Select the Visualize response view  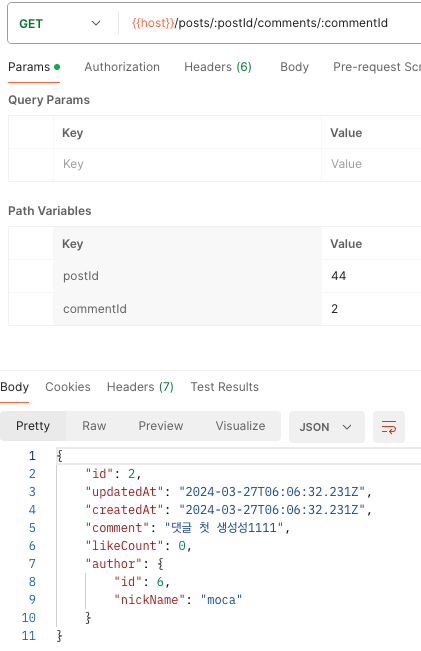240,426
